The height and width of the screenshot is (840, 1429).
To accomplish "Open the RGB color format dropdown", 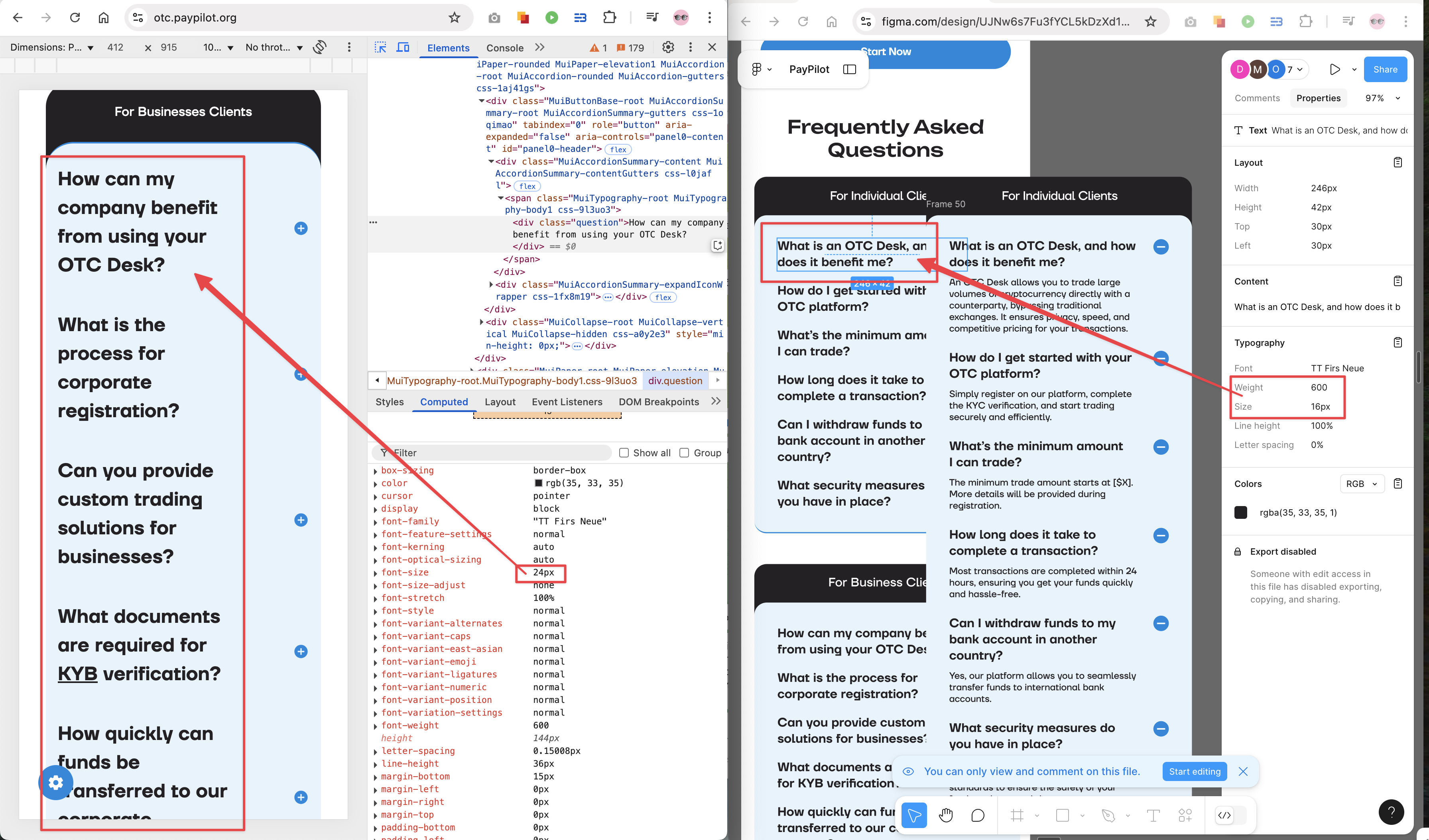I will [1362, 483].
